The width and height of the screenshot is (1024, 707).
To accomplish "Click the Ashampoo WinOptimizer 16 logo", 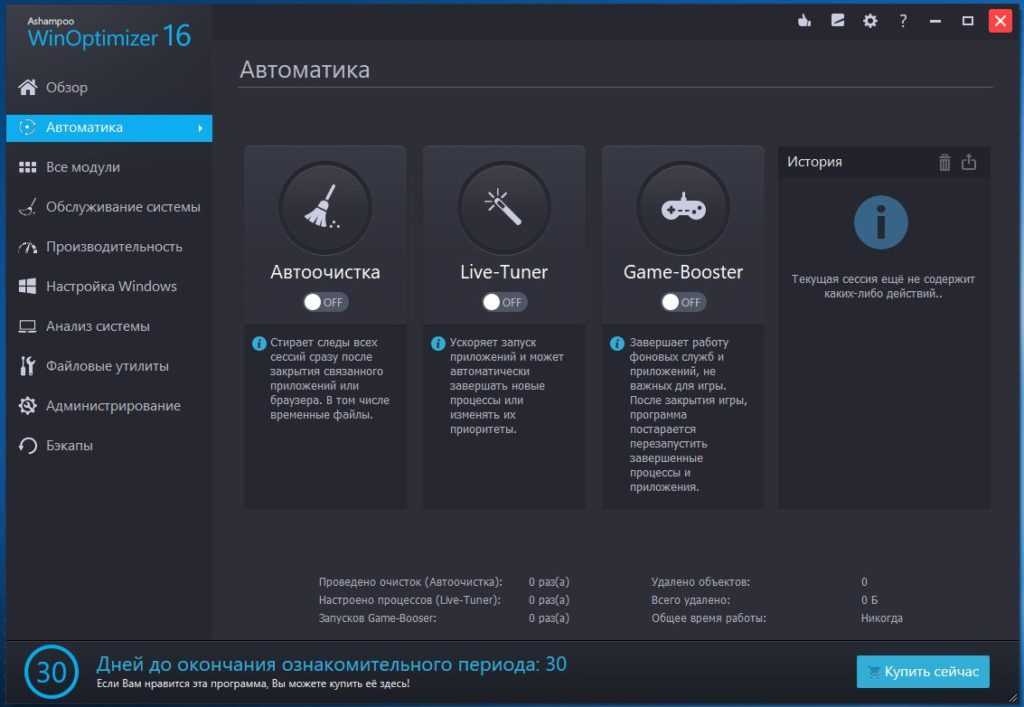I will (x=109, y=33).
